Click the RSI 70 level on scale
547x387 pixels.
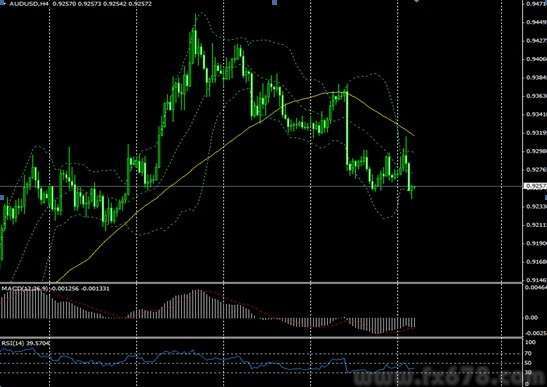(528, 353)
